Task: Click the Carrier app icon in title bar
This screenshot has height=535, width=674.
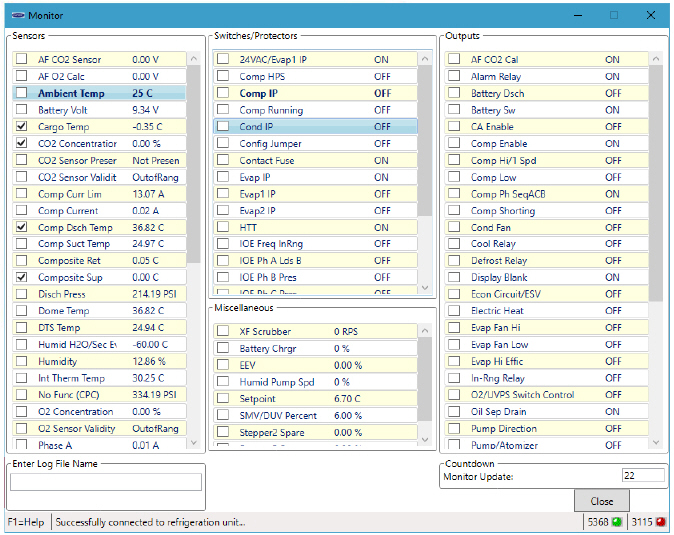Action: pos(18,15)
